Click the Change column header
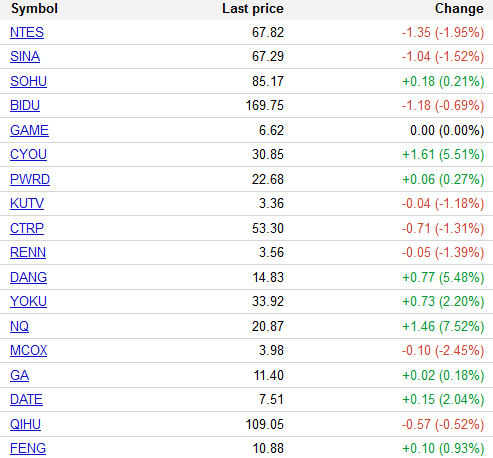 coord(459,9)
